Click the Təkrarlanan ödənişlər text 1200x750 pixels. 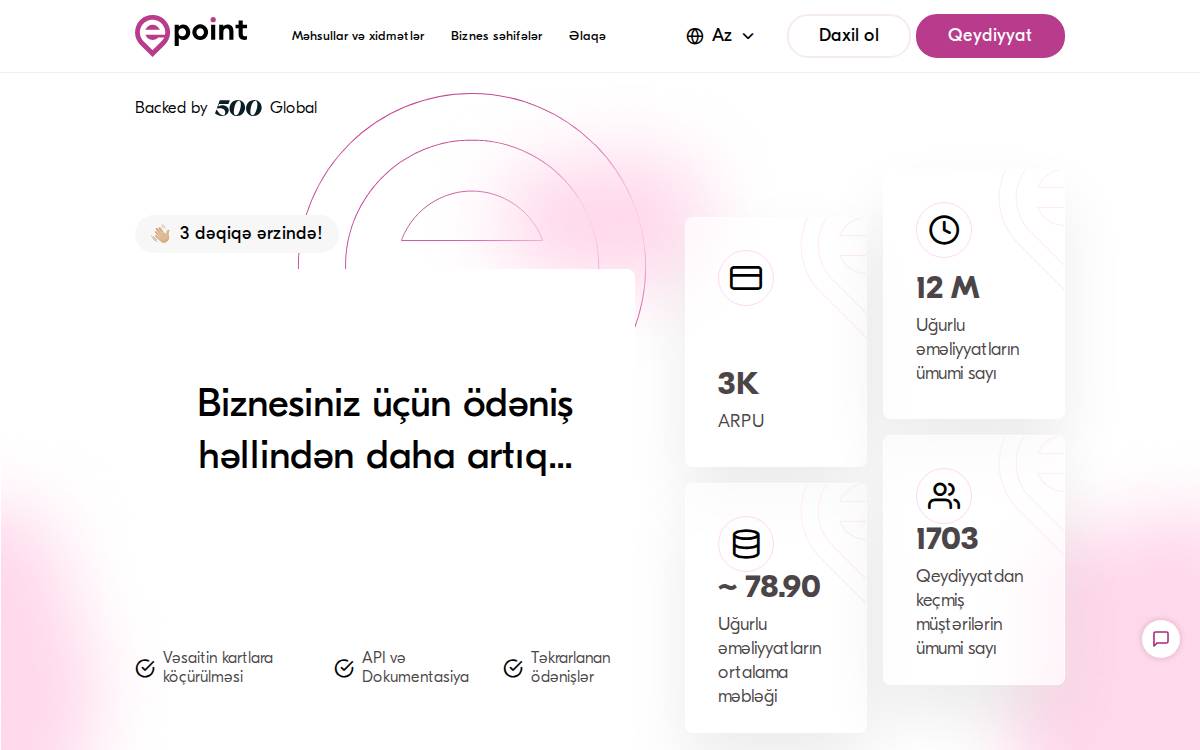(x=570, y=667)
